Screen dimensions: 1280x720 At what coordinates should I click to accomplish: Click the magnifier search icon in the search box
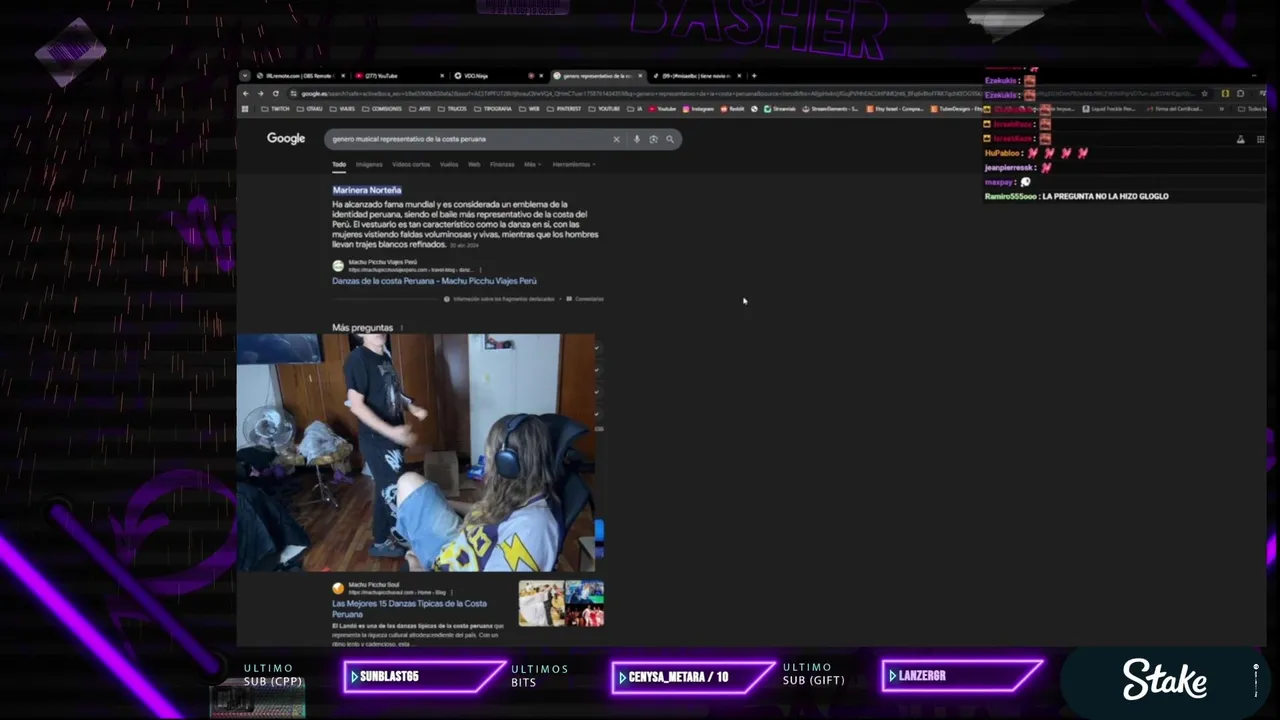[x=670, y=139]
